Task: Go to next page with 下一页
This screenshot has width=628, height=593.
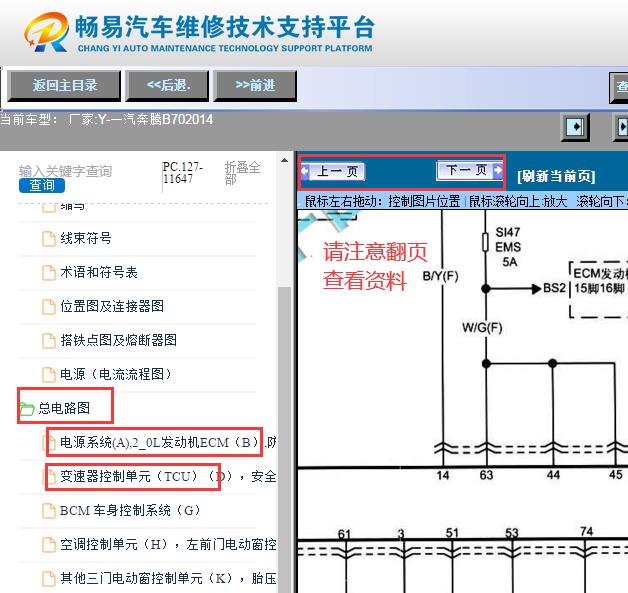Action: 469,170
